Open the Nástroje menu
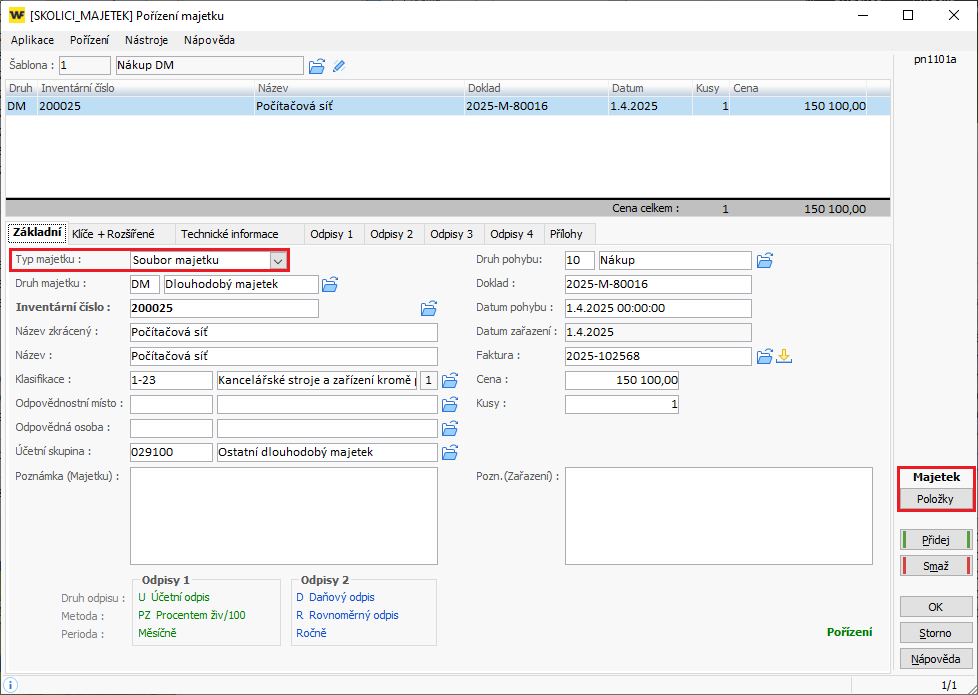Viewport: 978px width, 695px height. [x=147, y=40]
